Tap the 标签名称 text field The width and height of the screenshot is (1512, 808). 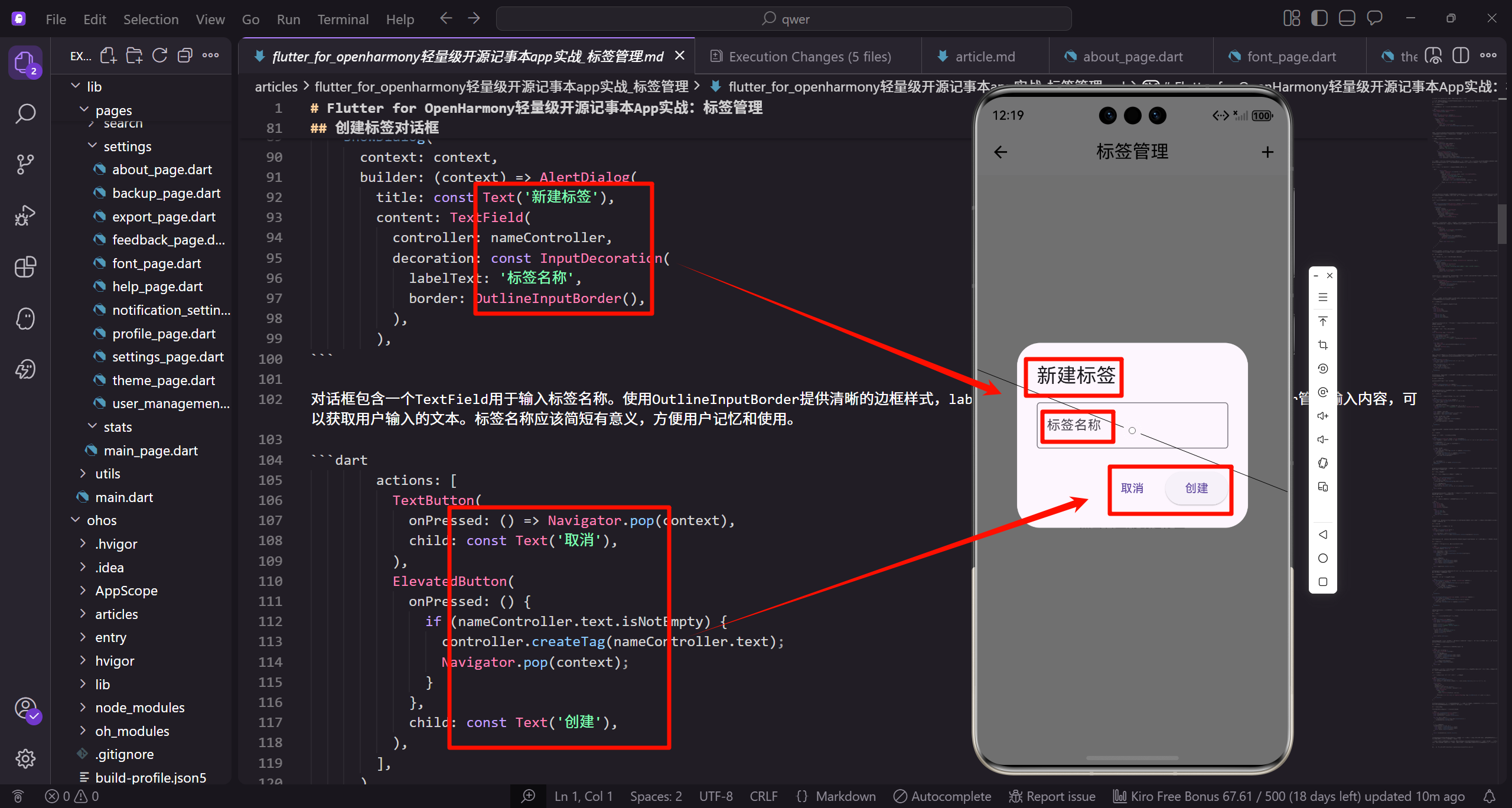click(x=1132, y=425)
